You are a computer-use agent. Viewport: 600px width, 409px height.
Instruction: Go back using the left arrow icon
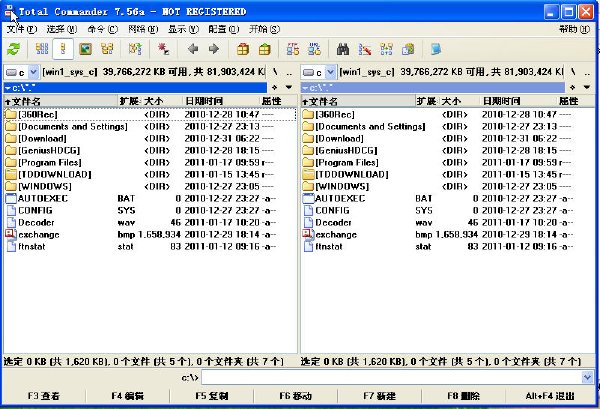point(193,49)
